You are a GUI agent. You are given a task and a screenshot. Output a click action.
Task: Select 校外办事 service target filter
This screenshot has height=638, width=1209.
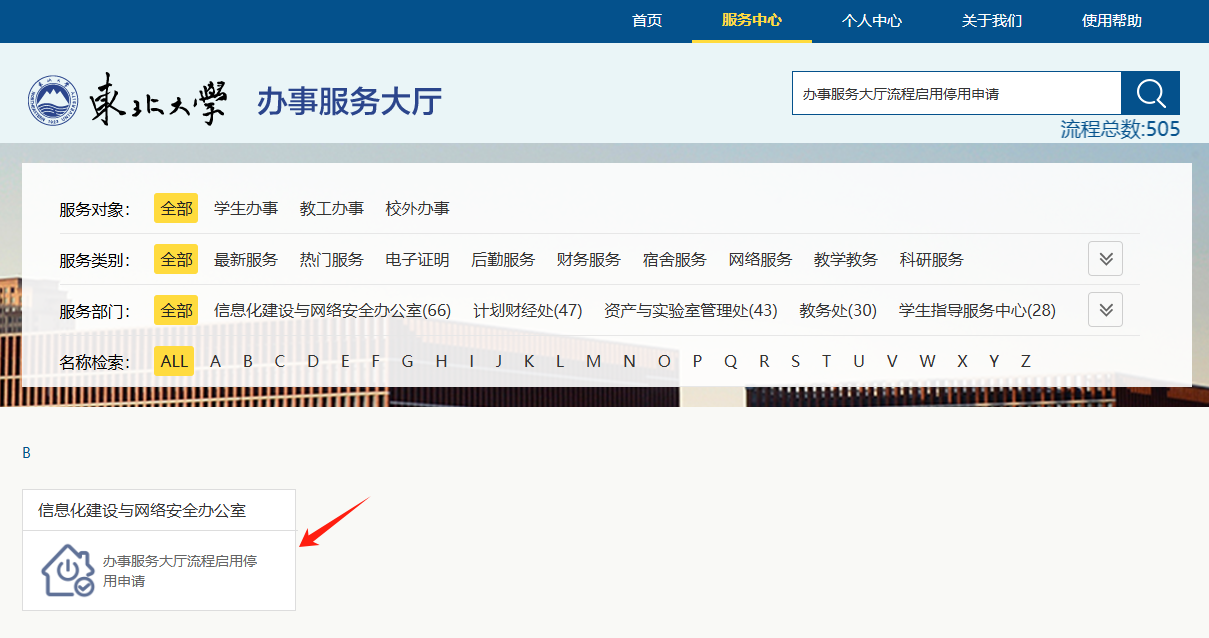tap(417, 209)
